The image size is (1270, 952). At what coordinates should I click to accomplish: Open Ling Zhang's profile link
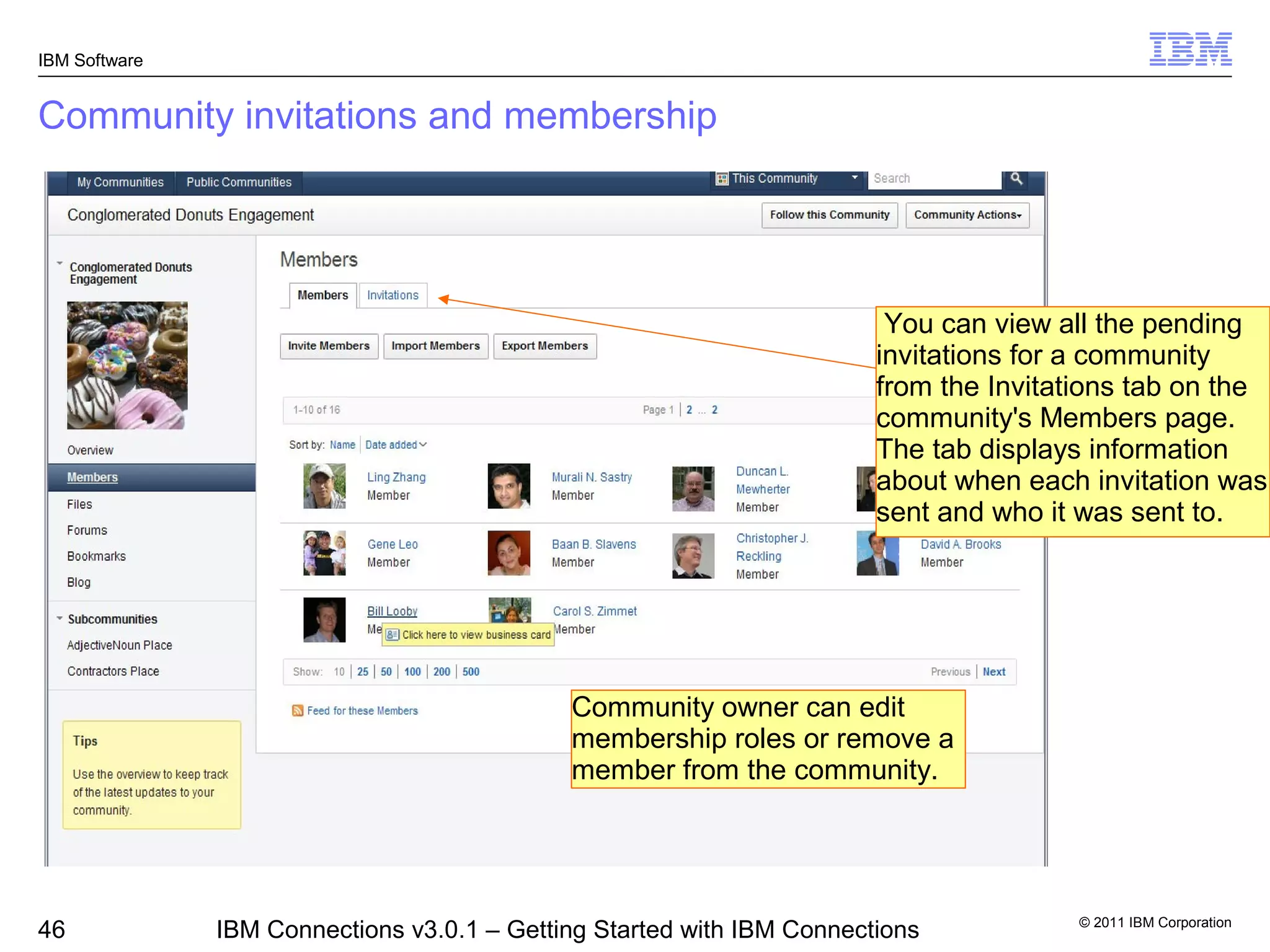pos(396,477)
